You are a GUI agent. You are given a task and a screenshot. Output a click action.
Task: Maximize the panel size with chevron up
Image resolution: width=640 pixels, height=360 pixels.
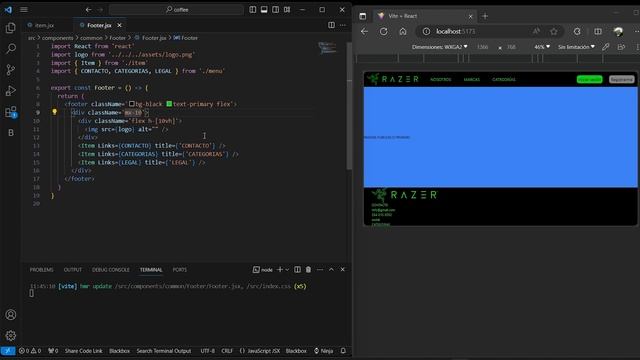[331, 269]
